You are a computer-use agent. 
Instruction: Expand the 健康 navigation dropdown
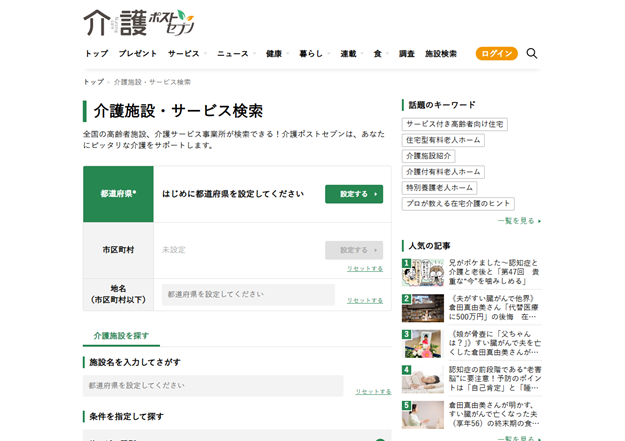click(277, 53)
